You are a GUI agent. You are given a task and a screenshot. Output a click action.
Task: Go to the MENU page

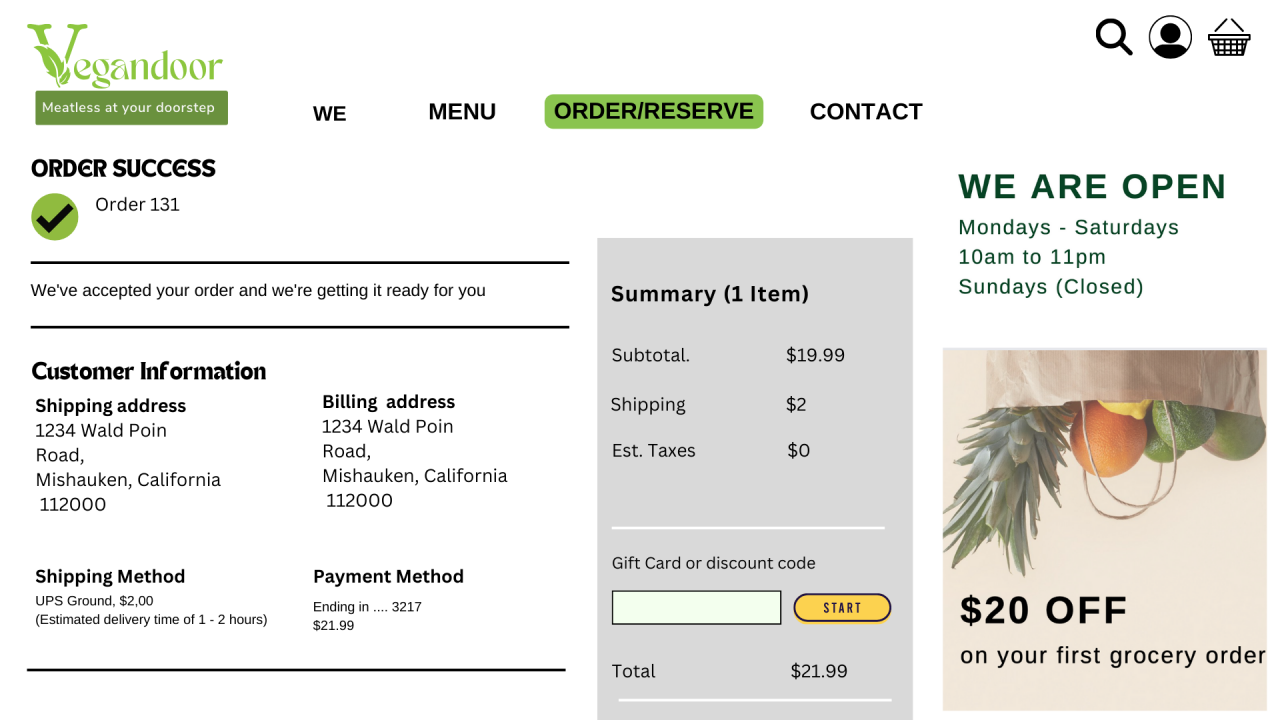pos(462,112)
